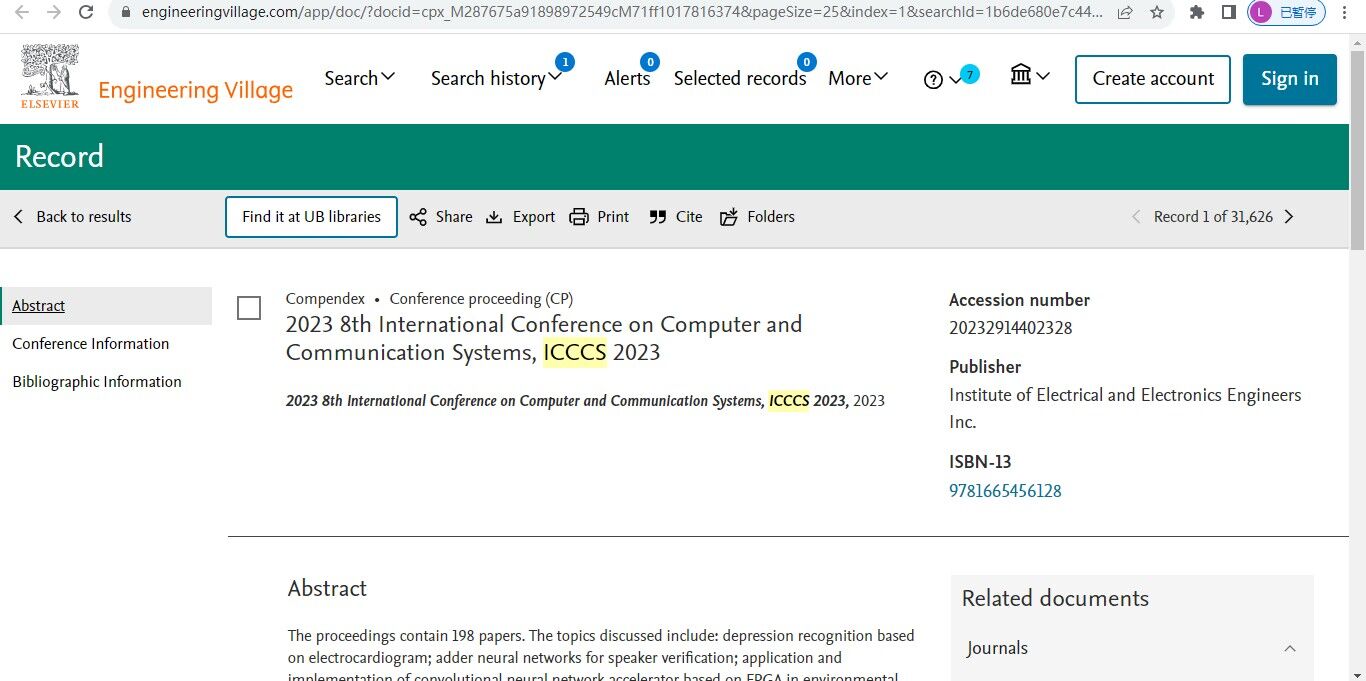Click the browser back arrow
This screenshot has height=681, width=1366.
point(22,12)
